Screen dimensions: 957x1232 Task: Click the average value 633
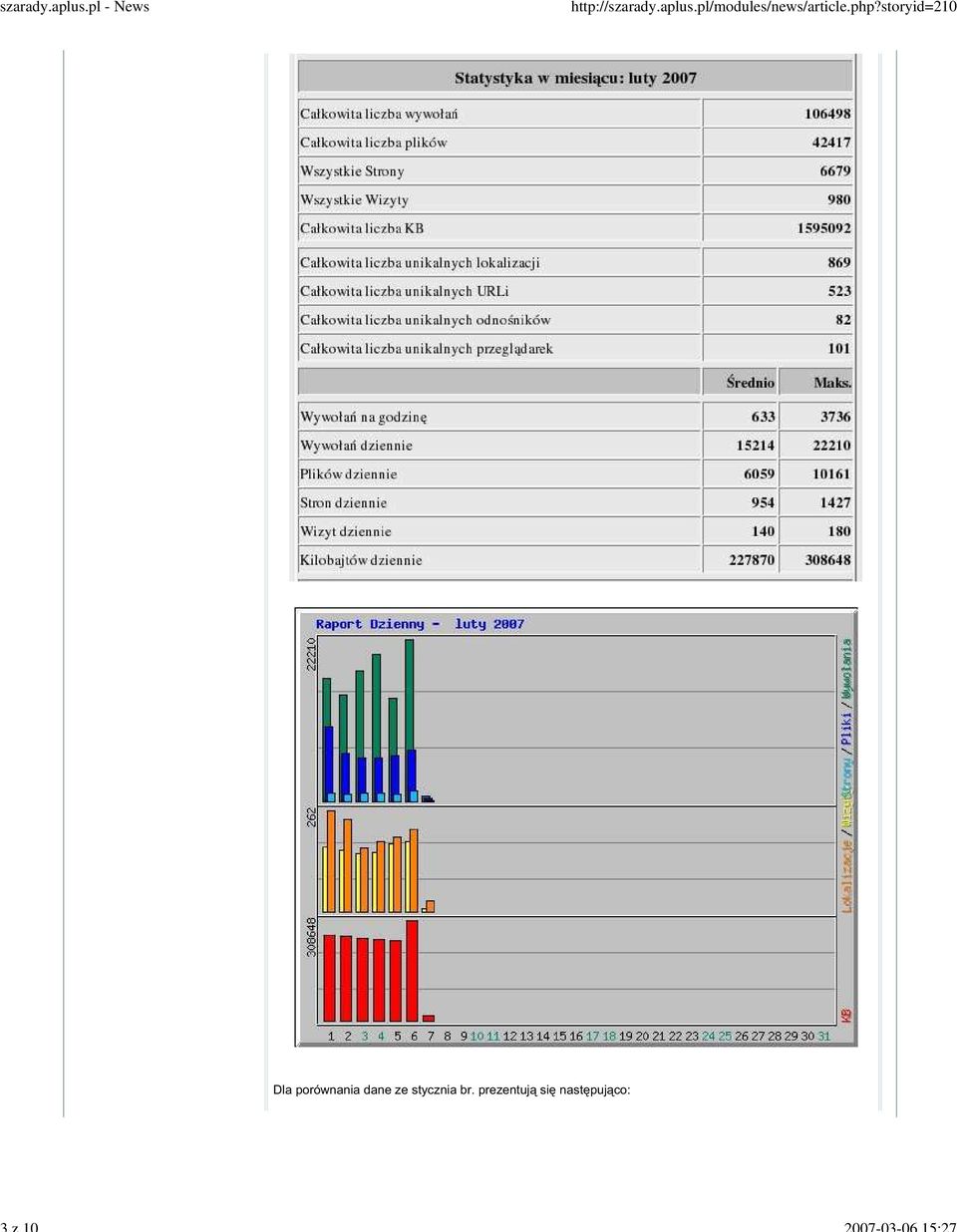(x=763, y=417)
